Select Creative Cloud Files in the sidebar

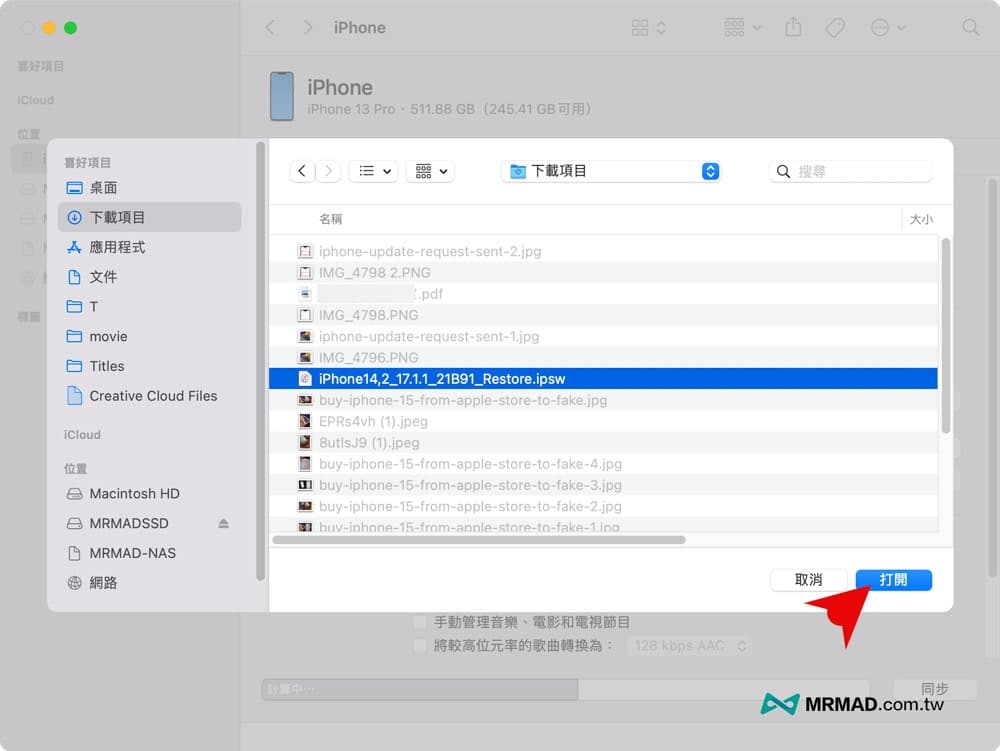150,396
